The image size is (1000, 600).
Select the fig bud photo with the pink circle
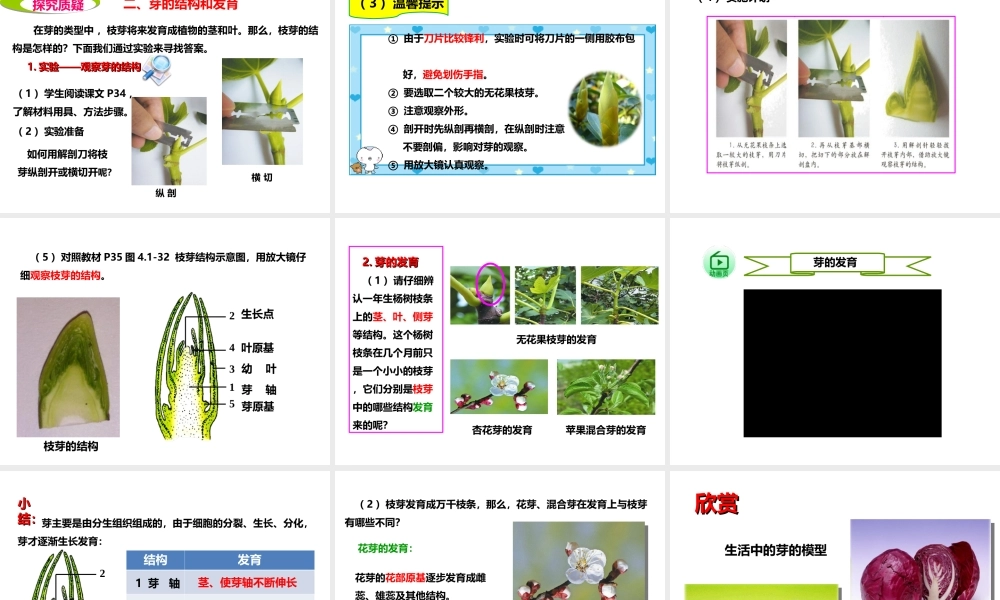coord(480,295)
